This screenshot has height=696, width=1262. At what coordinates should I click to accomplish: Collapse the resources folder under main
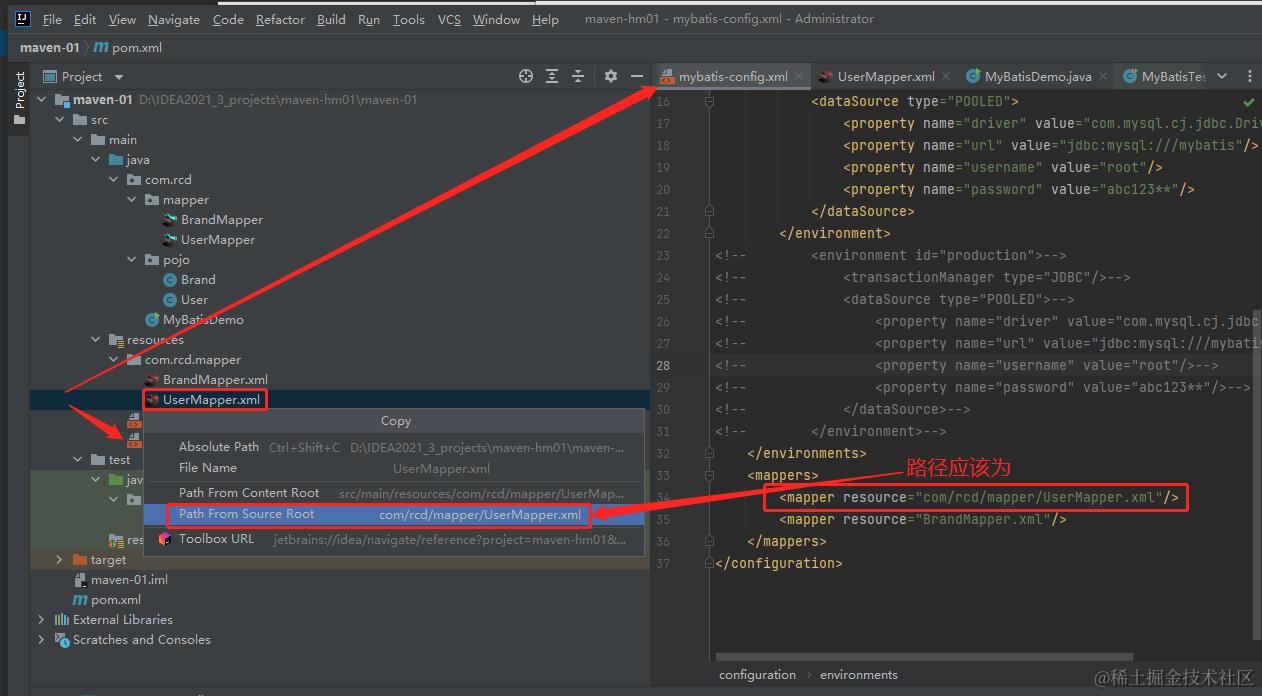point(96,340)
